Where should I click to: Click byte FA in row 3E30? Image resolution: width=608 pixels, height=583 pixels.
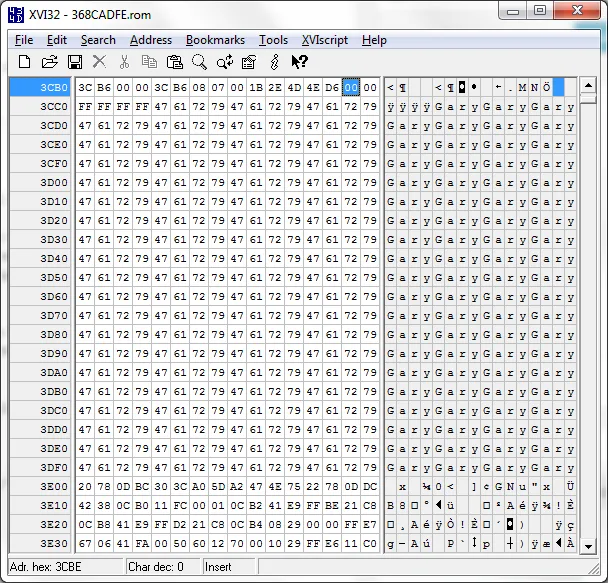[142, 543]
